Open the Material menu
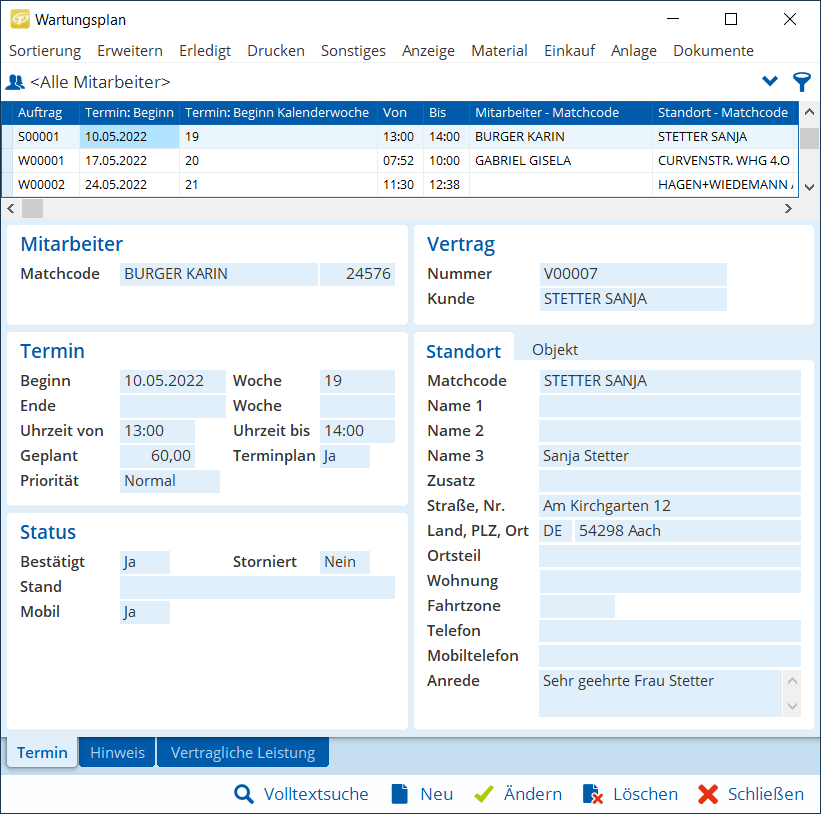This screenshot has width=821, height=814. coord(499,51)
